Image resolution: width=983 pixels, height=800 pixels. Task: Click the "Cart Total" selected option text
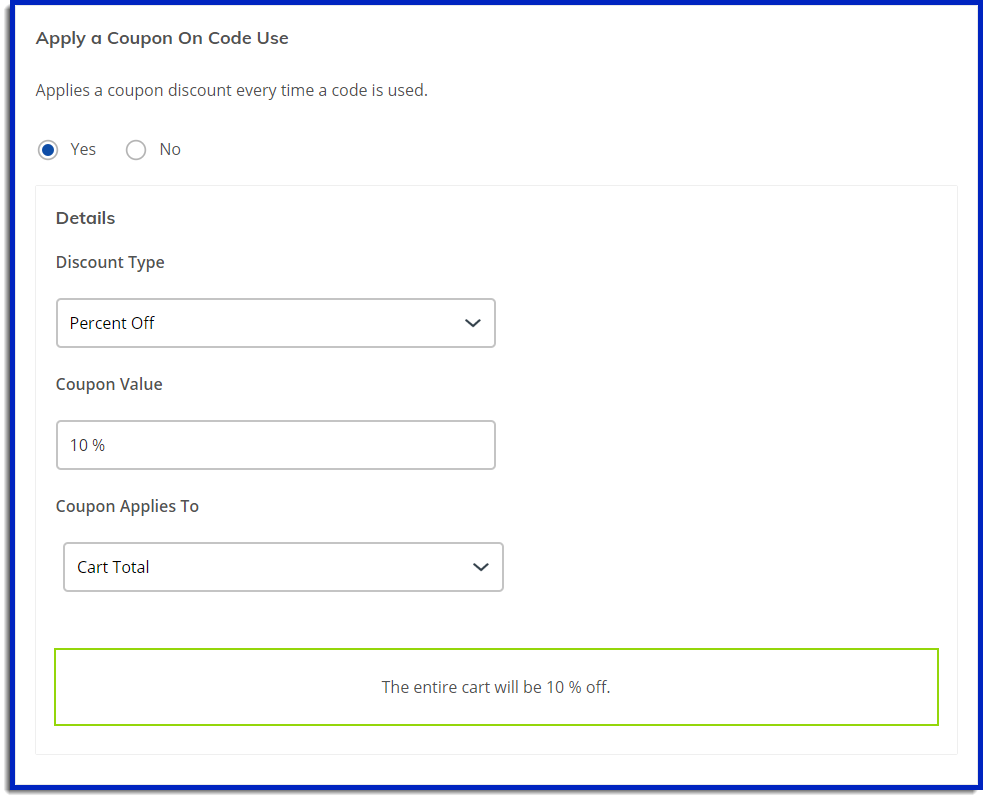(x=113, y=567)
